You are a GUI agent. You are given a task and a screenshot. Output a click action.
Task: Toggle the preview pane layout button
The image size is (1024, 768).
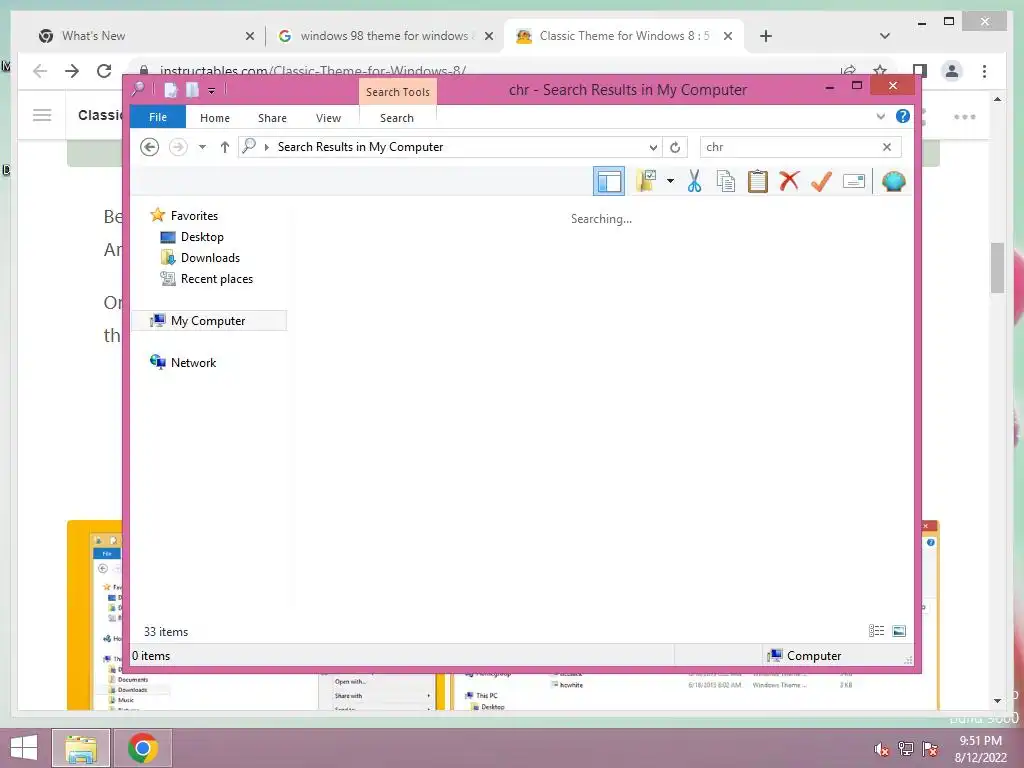(x=609, y=182)
